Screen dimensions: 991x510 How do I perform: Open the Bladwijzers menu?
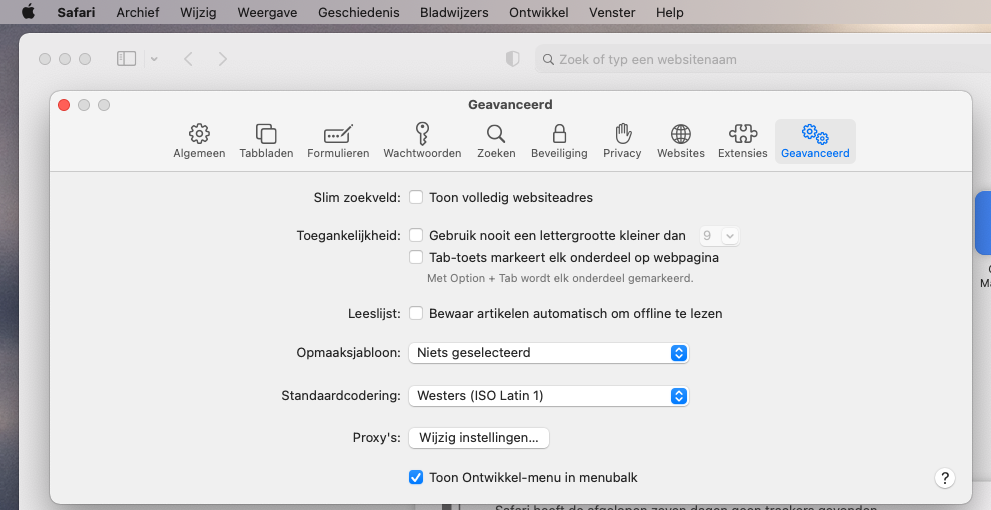(x=454, y=12)
